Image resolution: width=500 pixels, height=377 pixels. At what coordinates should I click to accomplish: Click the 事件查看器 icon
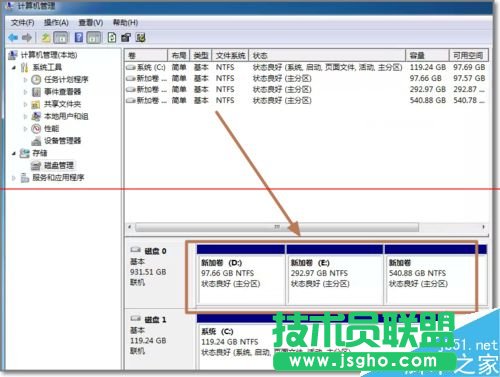(x=36, y=92)
